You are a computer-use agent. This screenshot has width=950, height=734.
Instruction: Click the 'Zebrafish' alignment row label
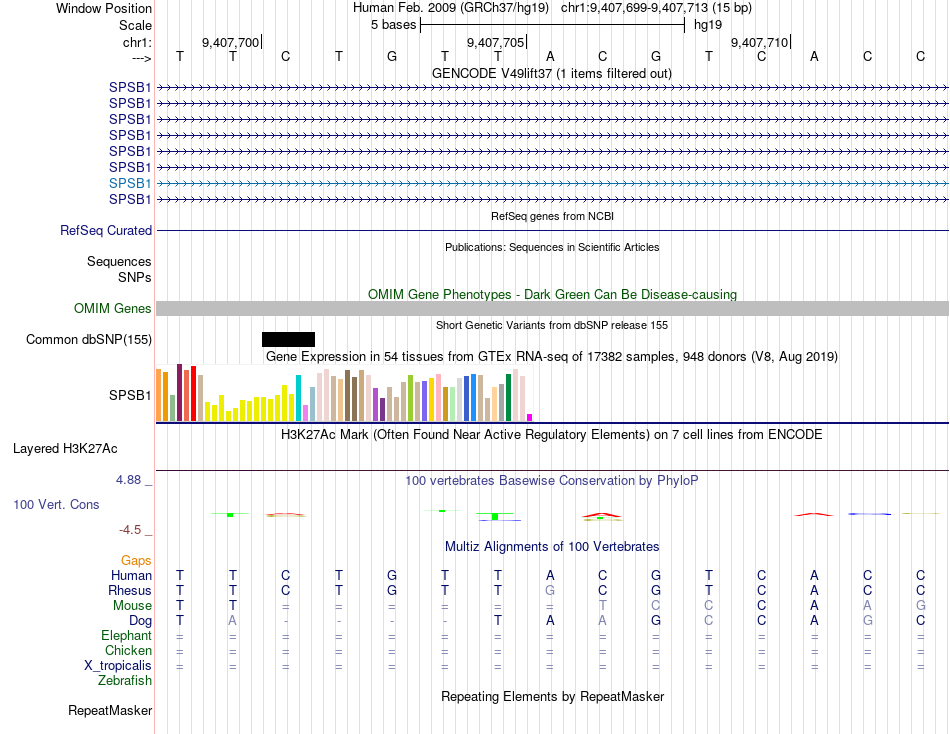click(x=125, y=681)
